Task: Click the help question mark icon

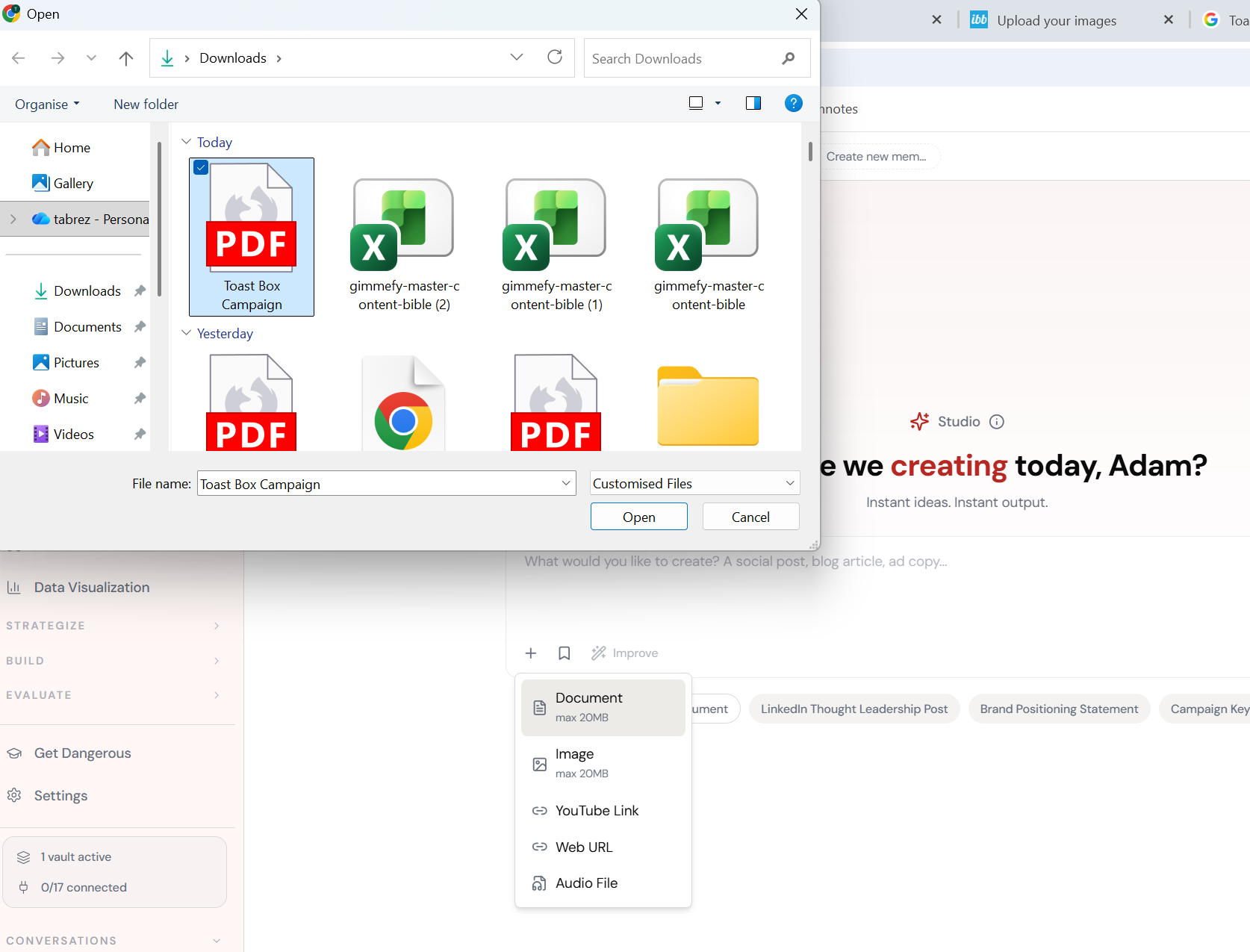Action: pos(793,103)
